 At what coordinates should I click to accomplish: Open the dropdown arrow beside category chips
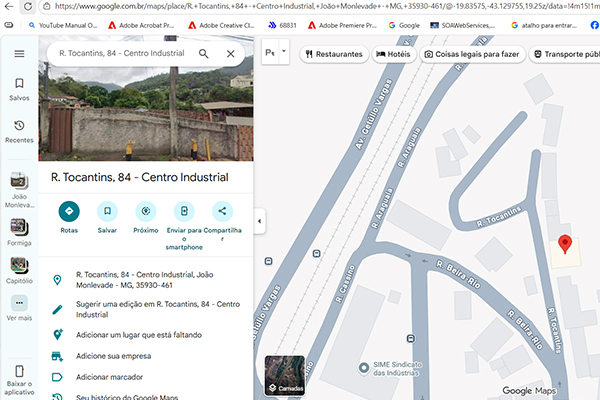pyautogui.click(x=285, y=52)
